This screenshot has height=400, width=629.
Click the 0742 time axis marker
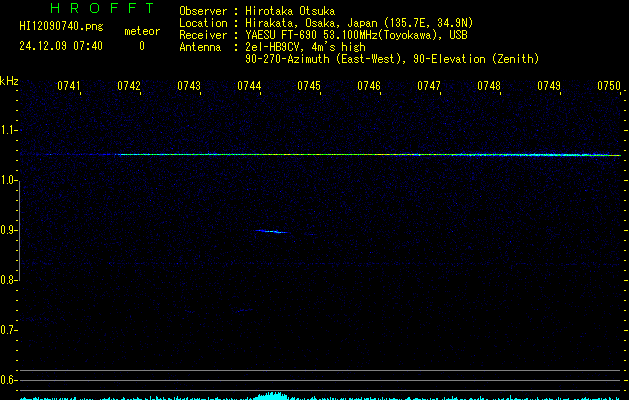click(129, 86)
